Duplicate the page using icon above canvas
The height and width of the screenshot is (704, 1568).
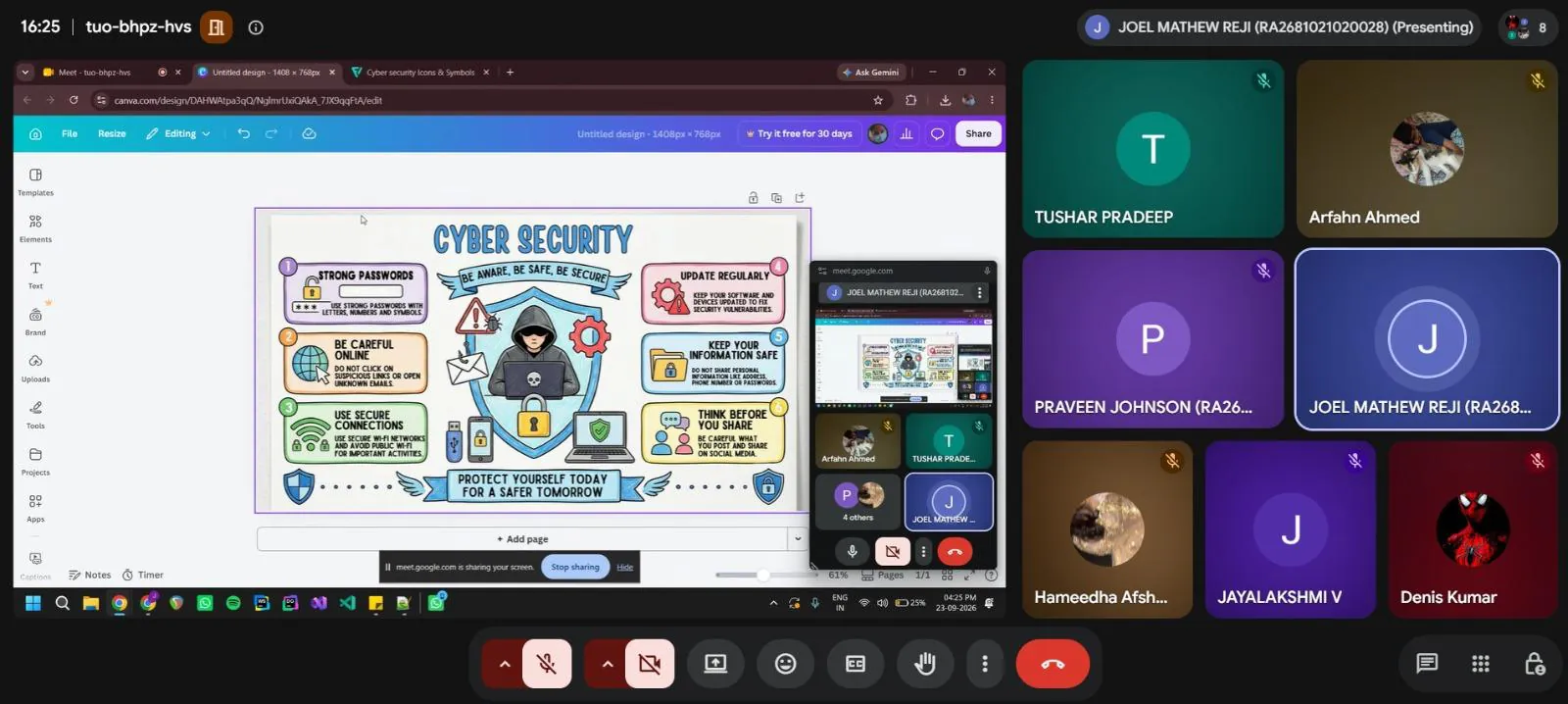click(x=776, y=198)
